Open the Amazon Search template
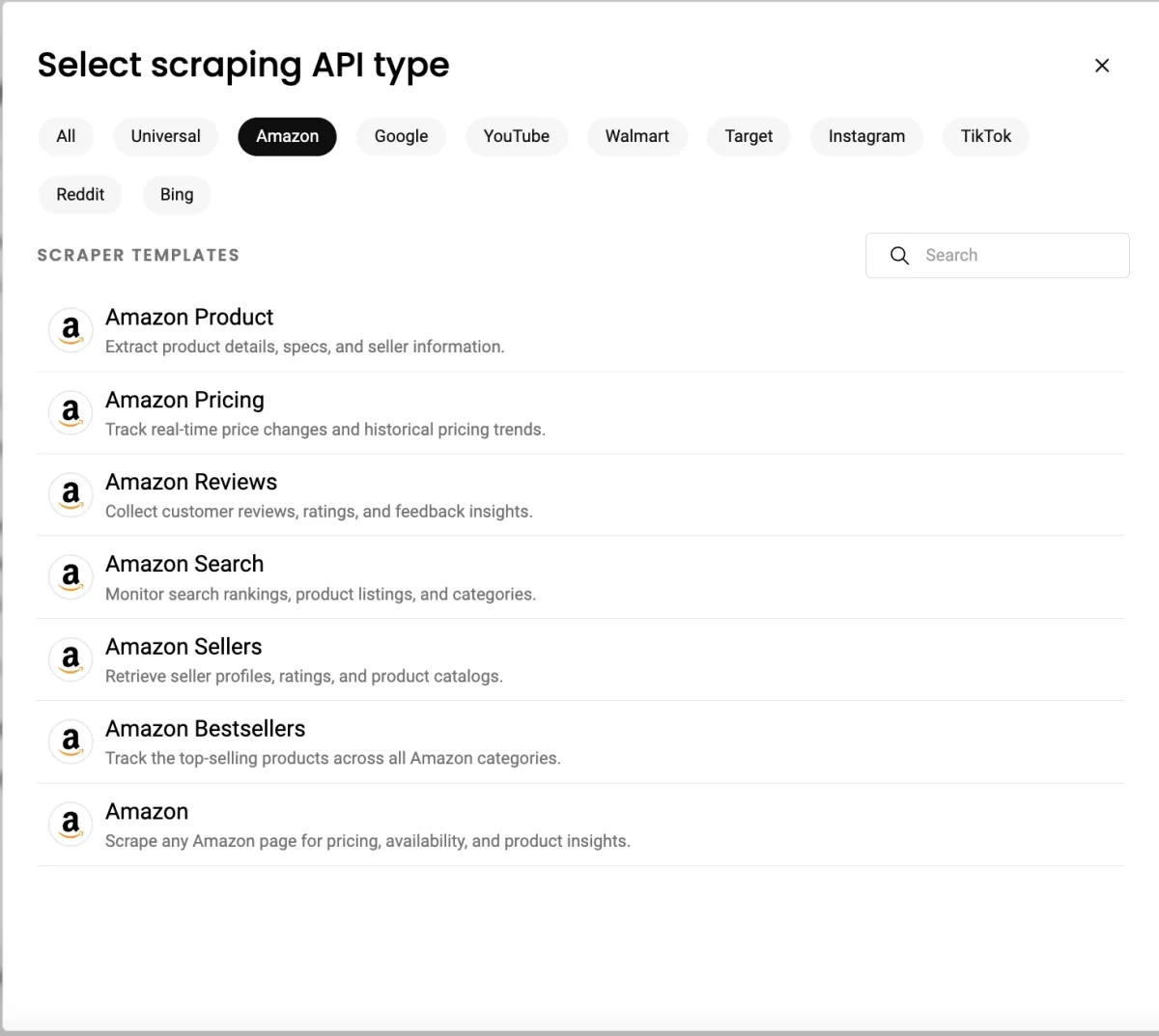The height and width of the screenshot is (1036, 1159). coord(580,576)
